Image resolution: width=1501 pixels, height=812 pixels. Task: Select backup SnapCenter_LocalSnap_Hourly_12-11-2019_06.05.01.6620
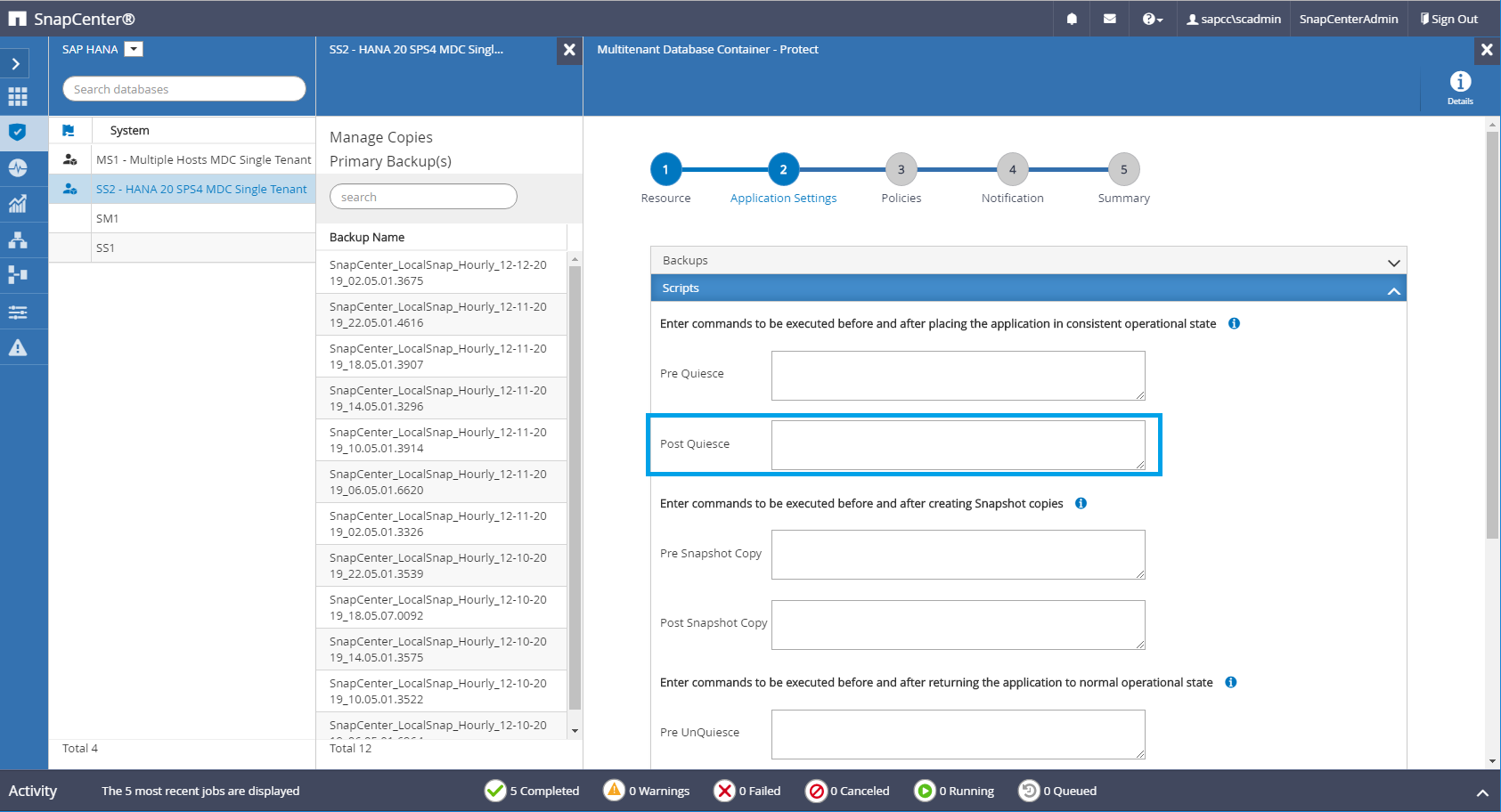pos(441,482)
